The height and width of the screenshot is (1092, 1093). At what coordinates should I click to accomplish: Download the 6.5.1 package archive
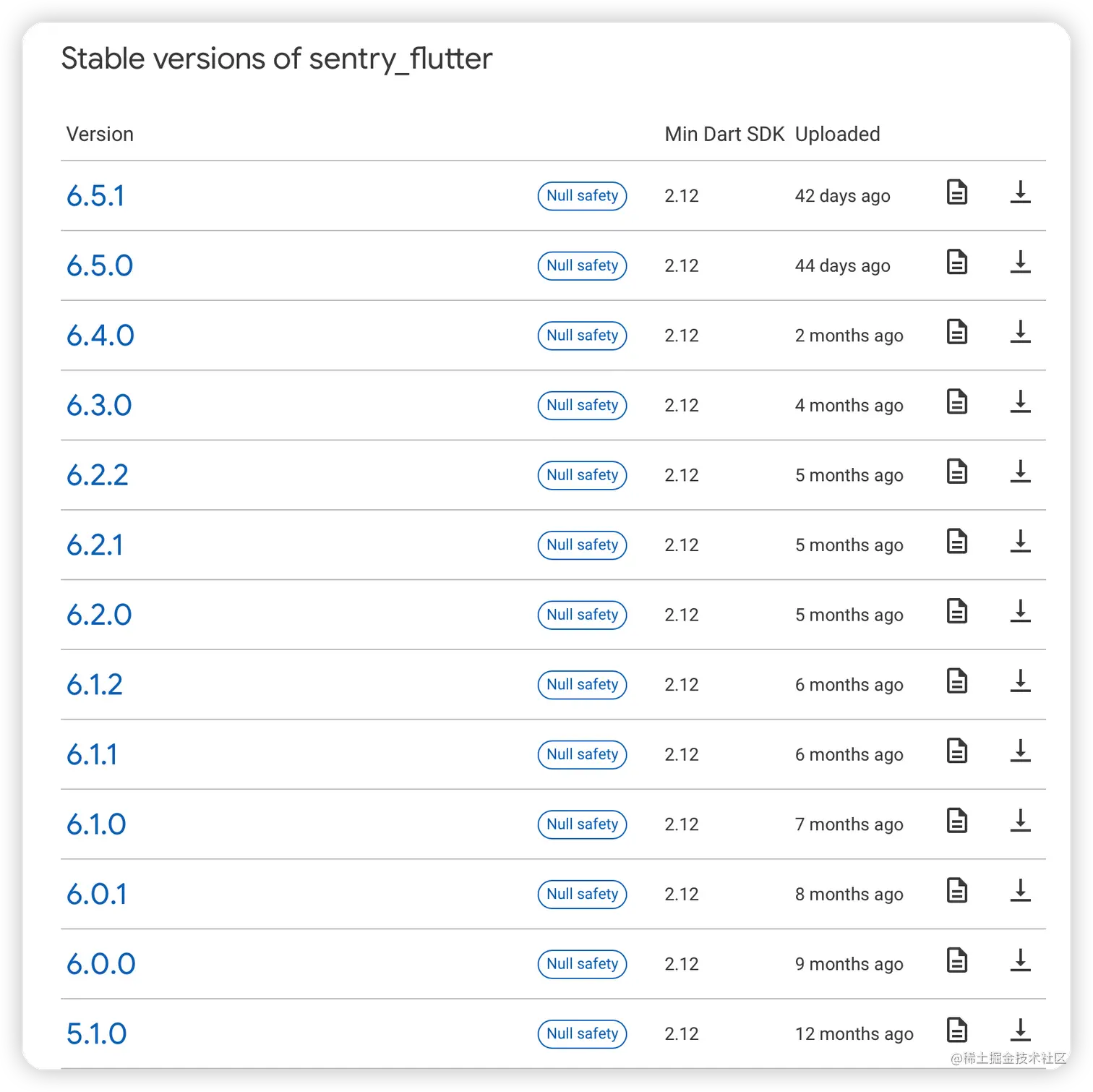point(1020,193)
